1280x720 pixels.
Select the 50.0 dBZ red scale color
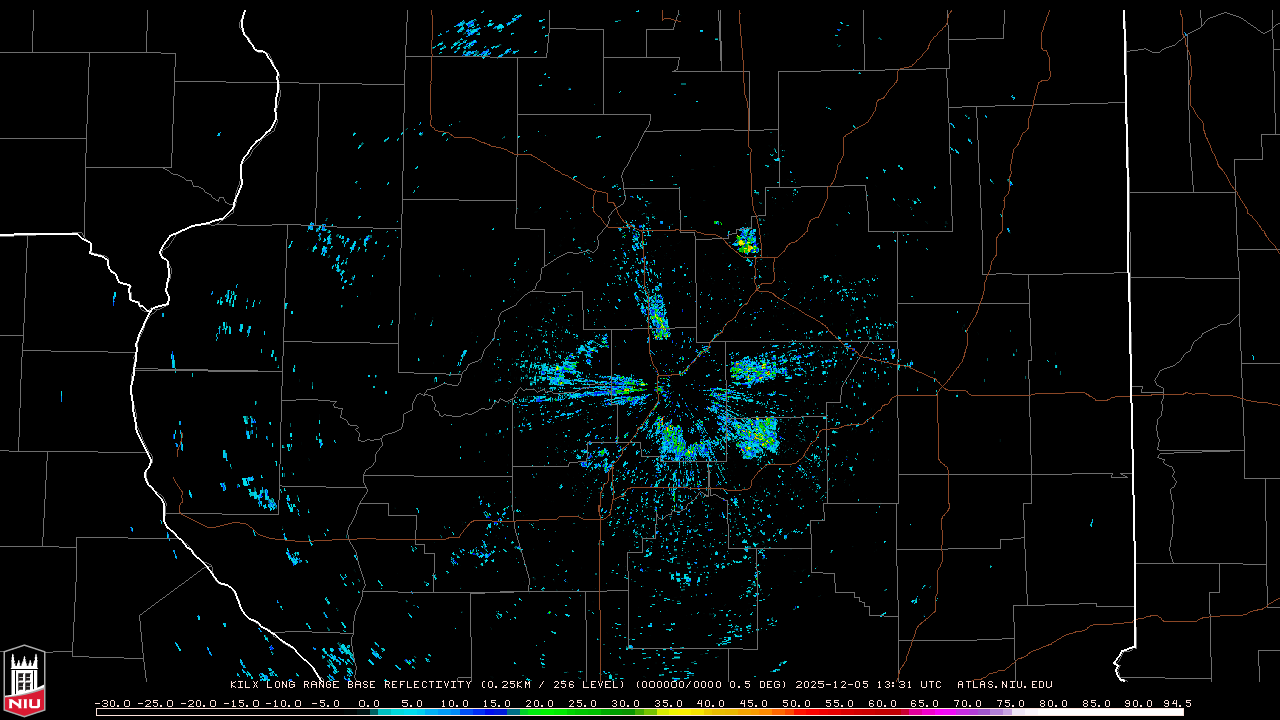coord(797,712)
